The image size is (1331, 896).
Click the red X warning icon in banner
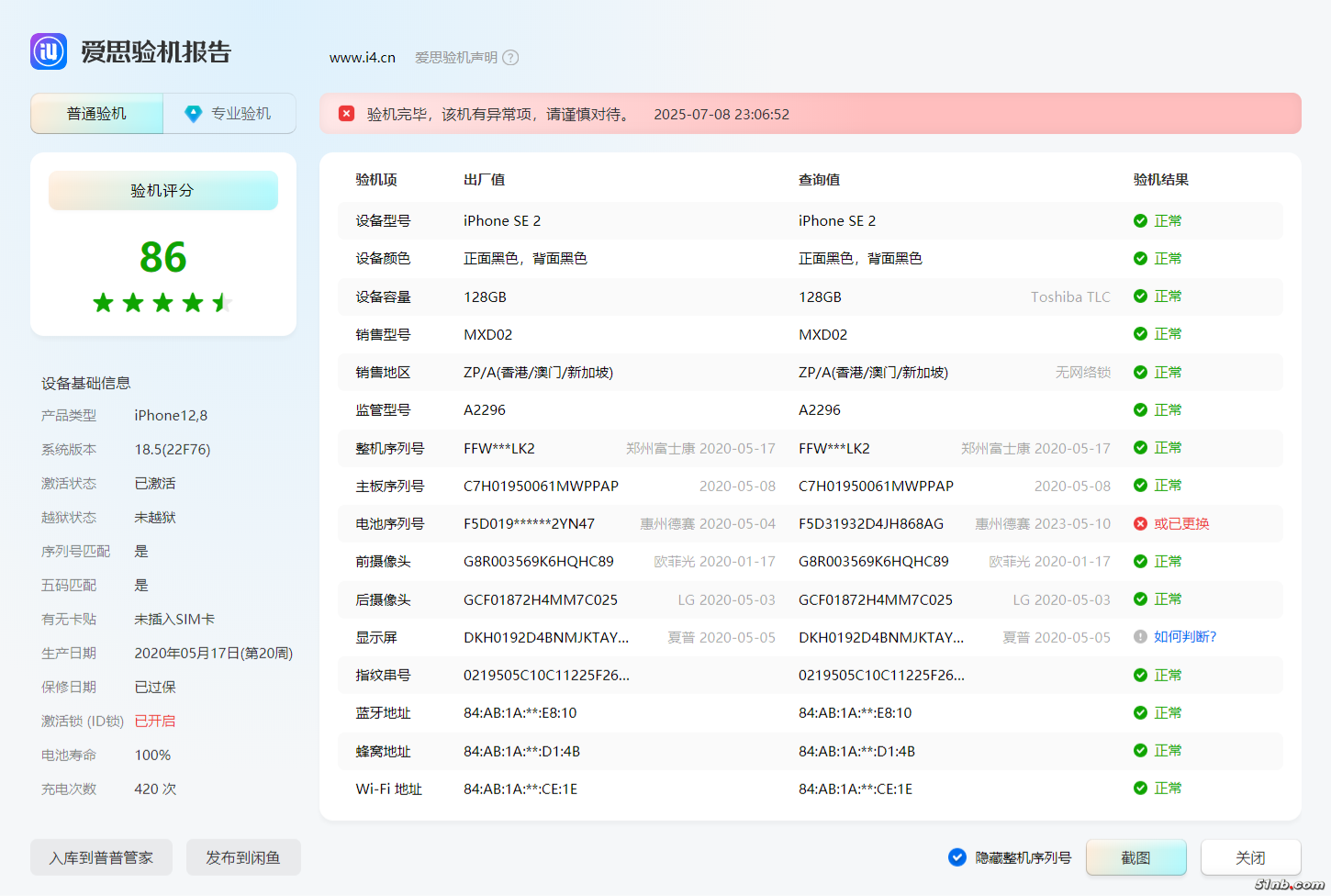[x=346, y=114]
